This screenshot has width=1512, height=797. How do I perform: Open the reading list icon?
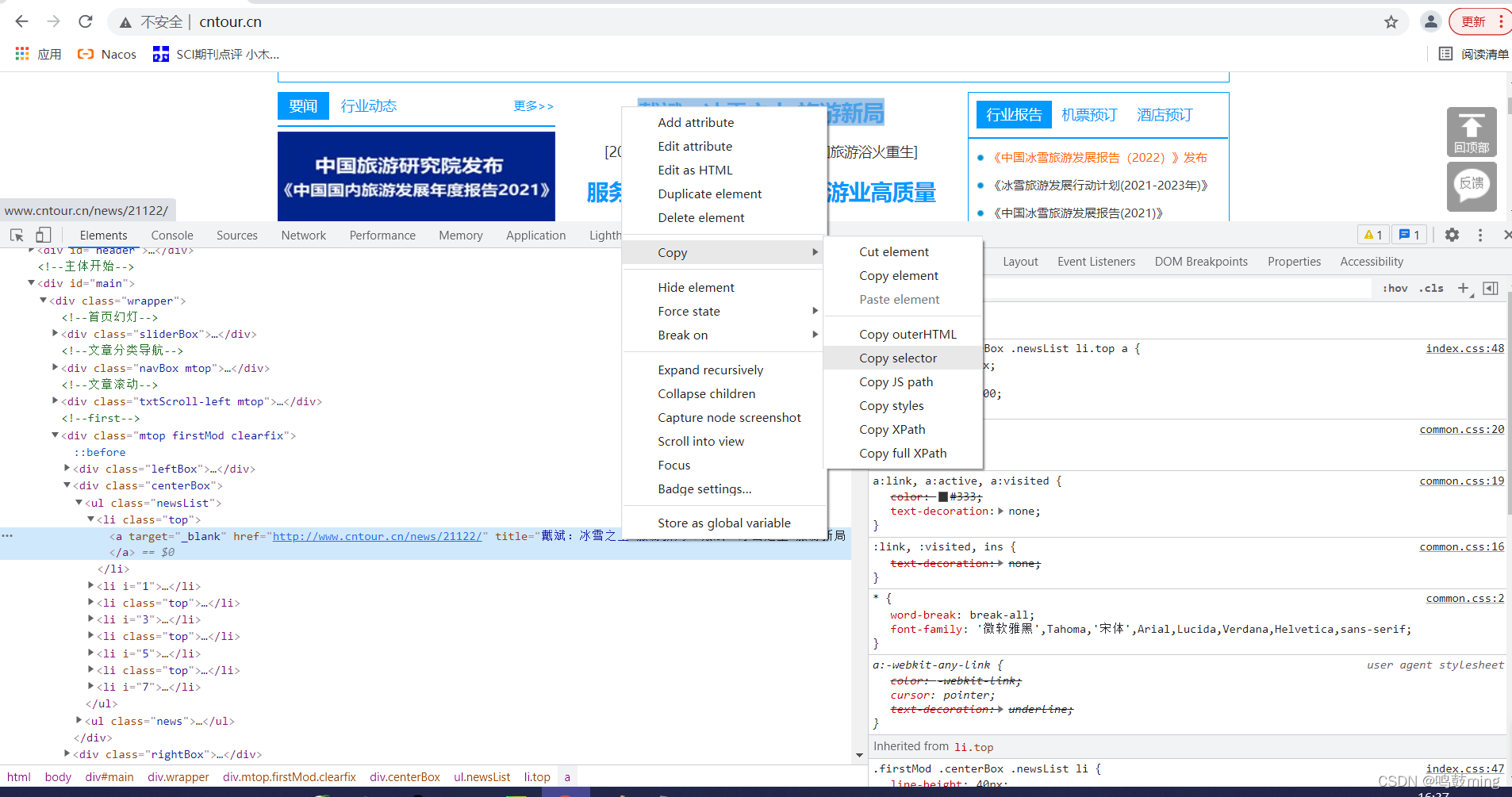(x=1445, y=54)
